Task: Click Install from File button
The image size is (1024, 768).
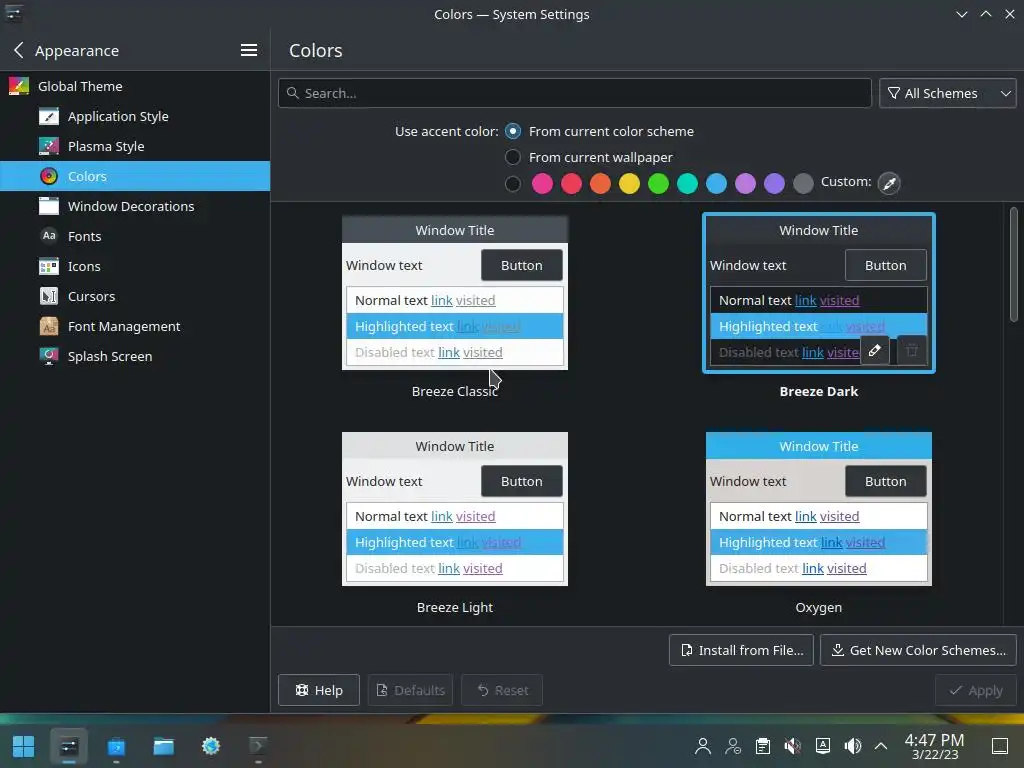Action: pos(741,650)
